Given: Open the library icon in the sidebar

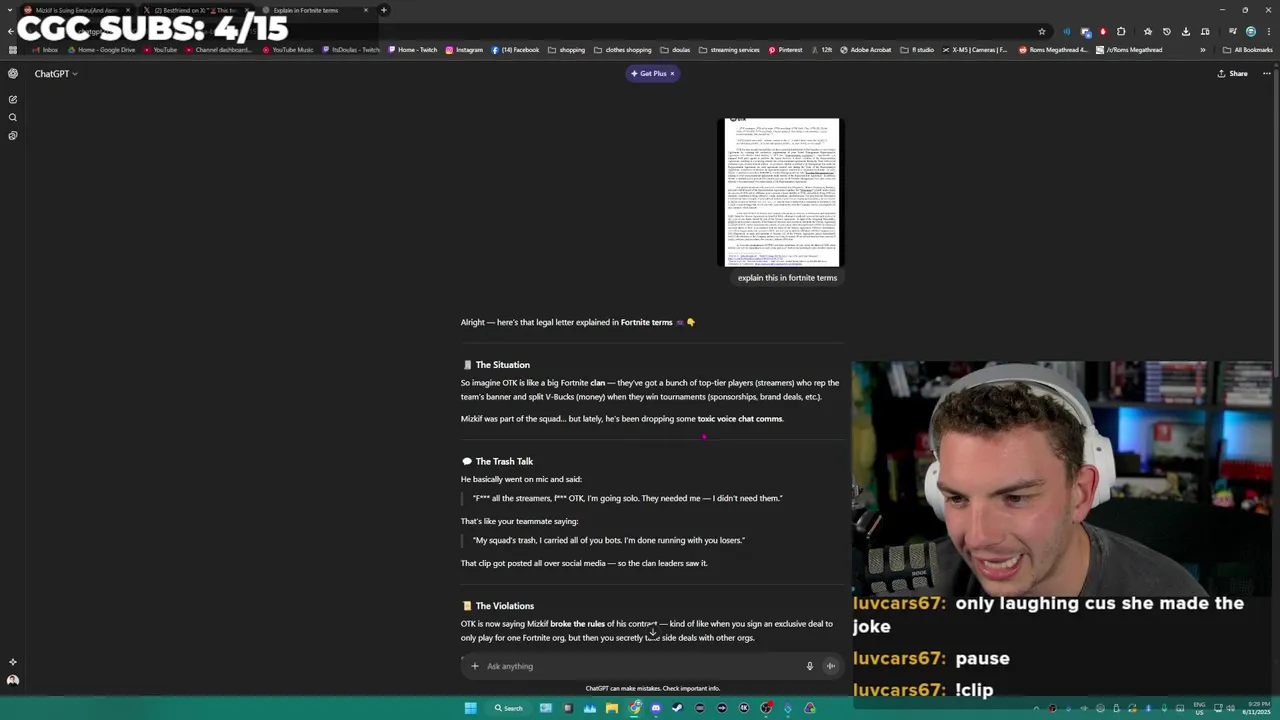Looking at the screenshot, I should coord(13,135).
